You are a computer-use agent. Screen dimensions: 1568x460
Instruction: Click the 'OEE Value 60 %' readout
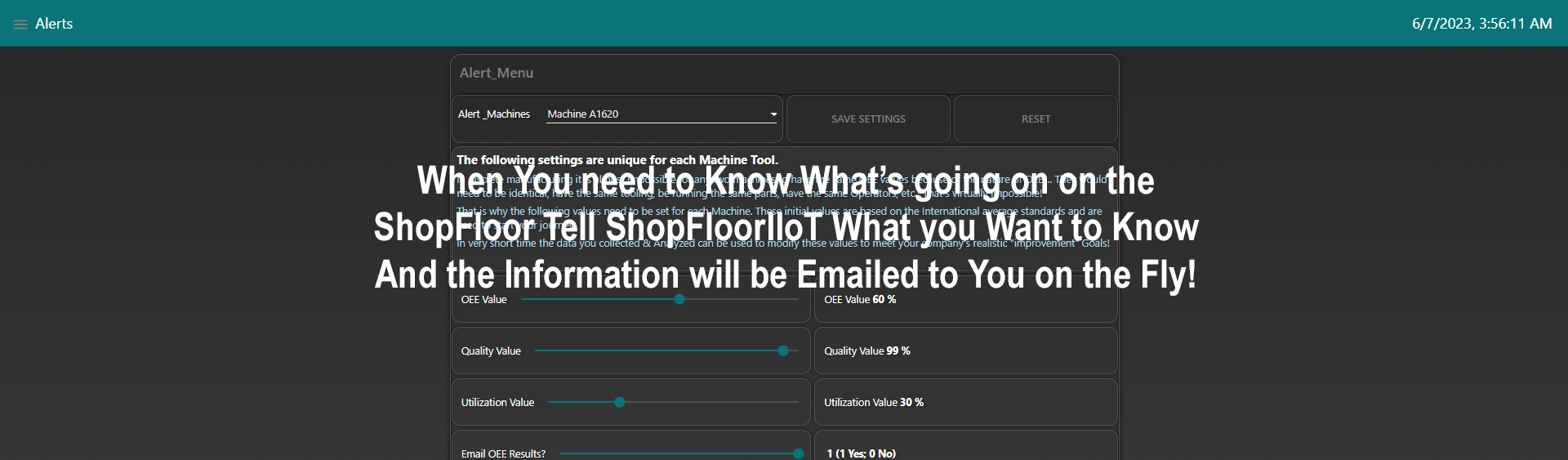[x=860, y=300]
